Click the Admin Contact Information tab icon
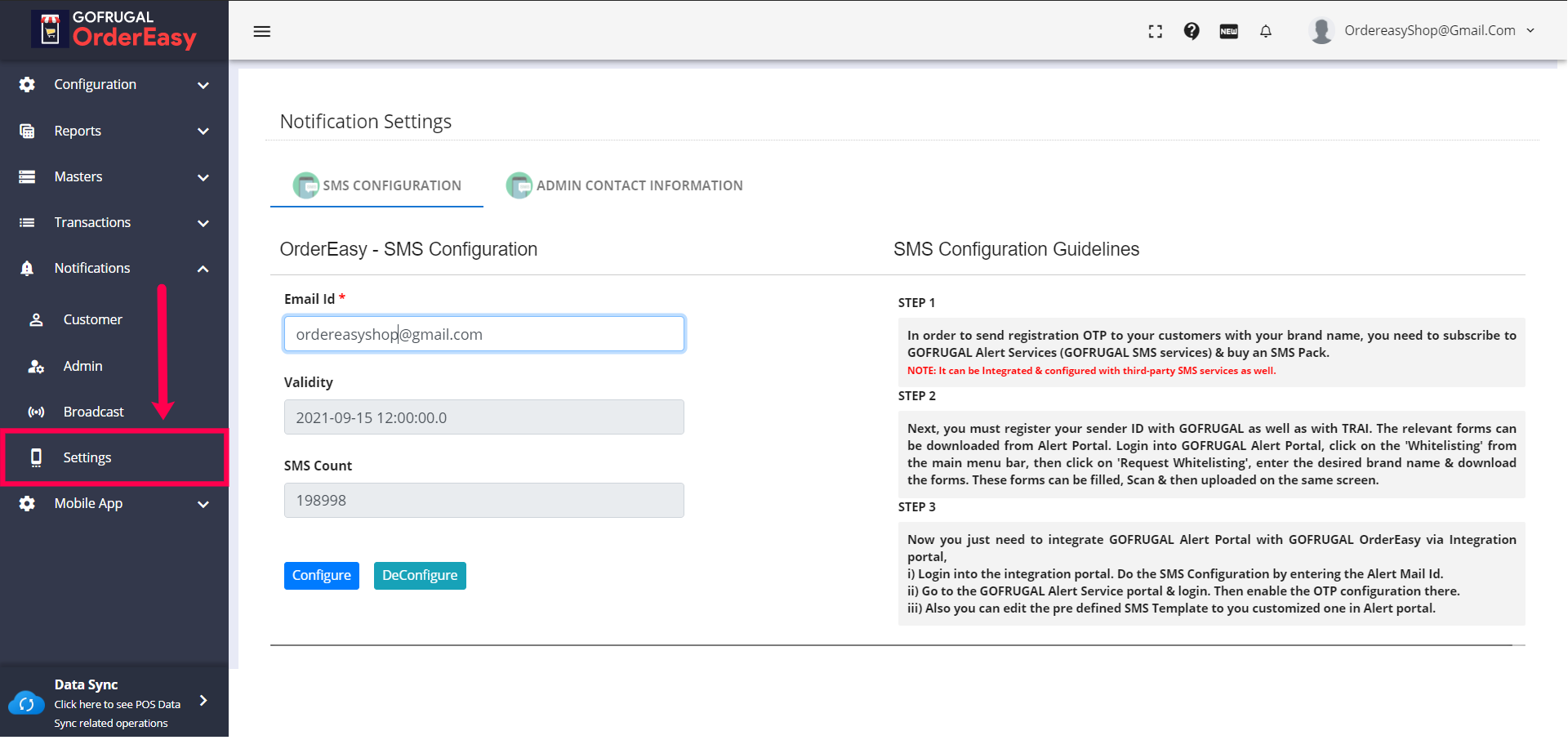This screenshot has width=1568, height=740. pos(519,185)
